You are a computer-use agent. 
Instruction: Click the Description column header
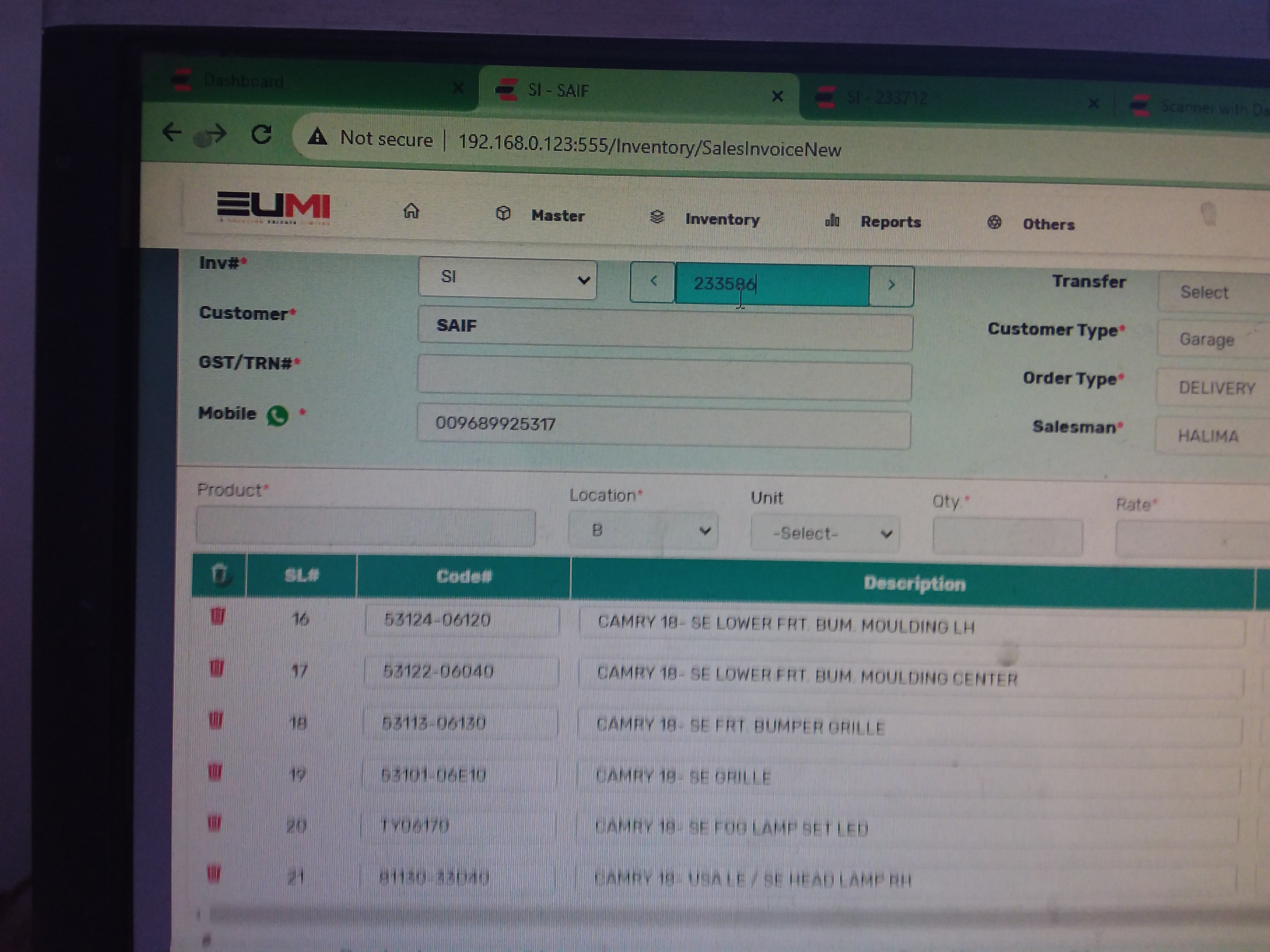(x=914, y=584)
